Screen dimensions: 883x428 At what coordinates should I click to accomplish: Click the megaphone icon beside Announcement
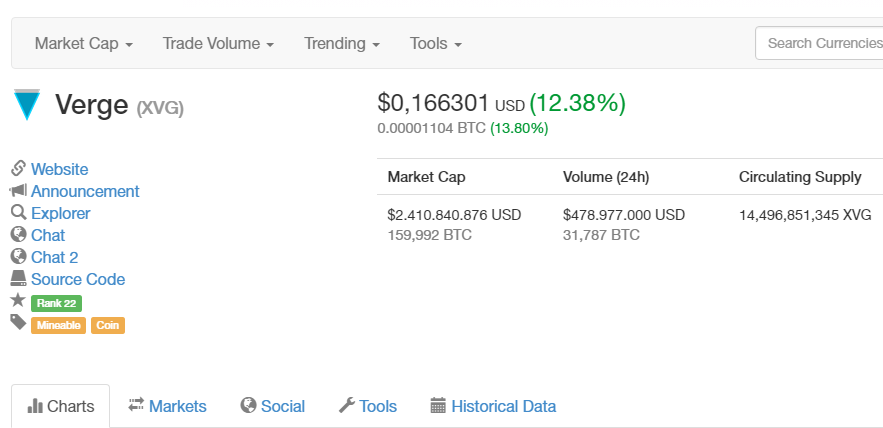click(18, 191)
